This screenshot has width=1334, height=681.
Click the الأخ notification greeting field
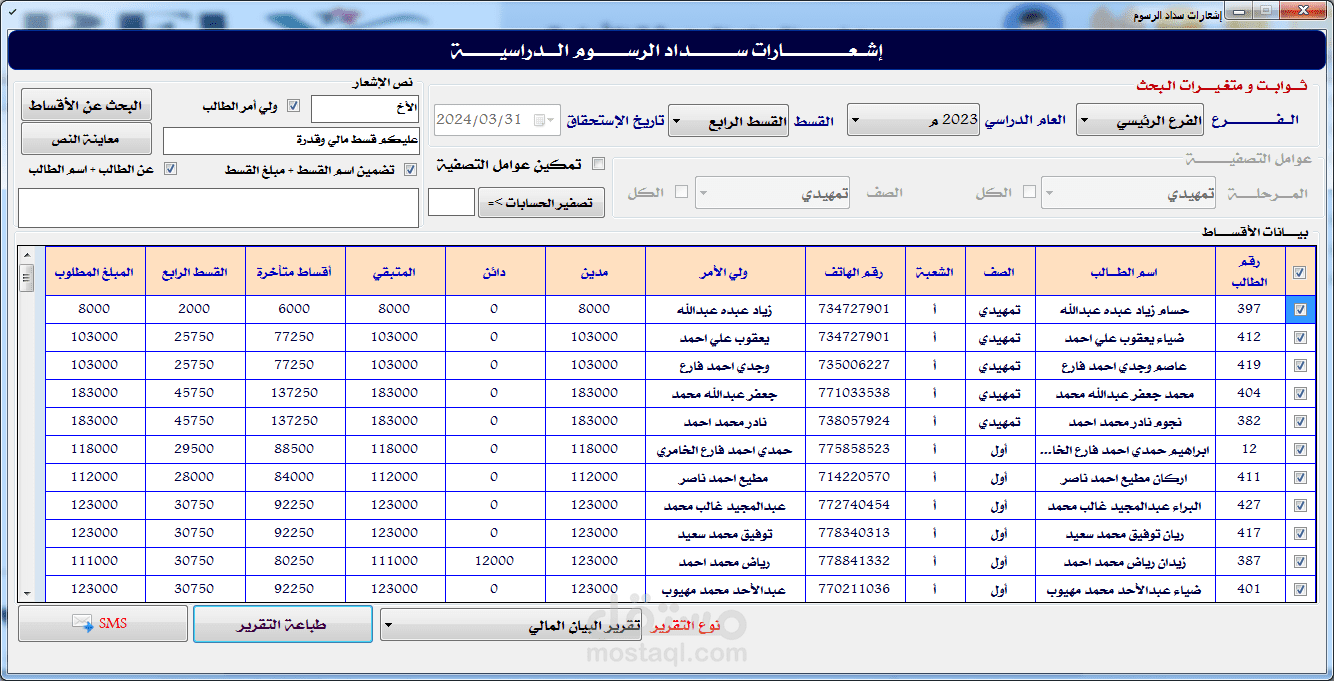click(x=365, y=108)
